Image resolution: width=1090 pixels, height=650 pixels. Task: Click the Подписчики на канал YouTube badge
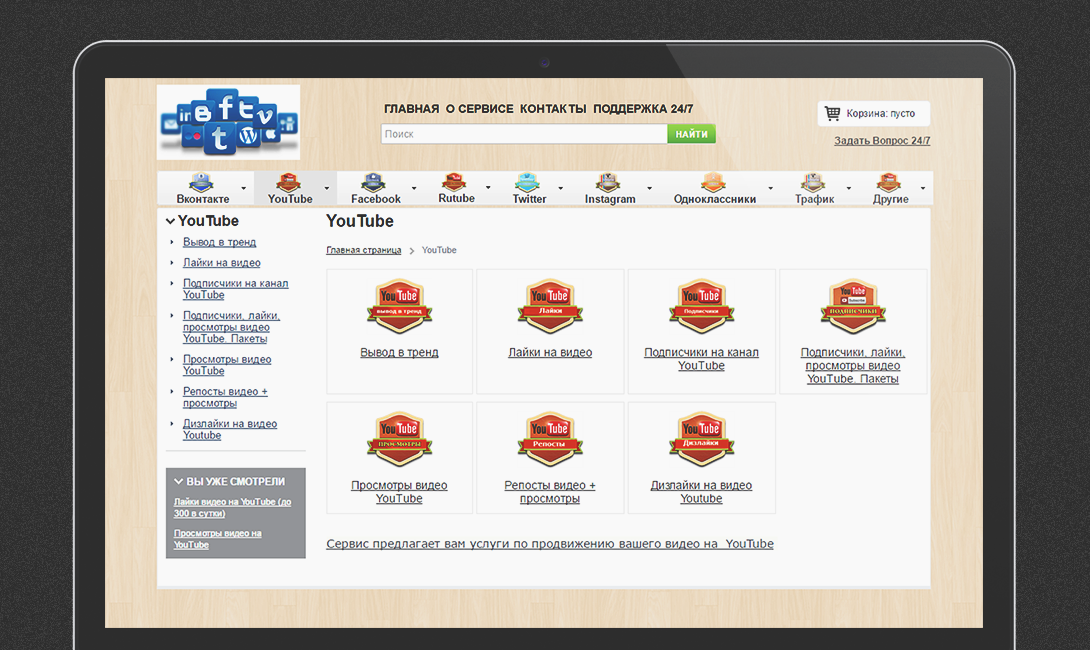(701, 306)
